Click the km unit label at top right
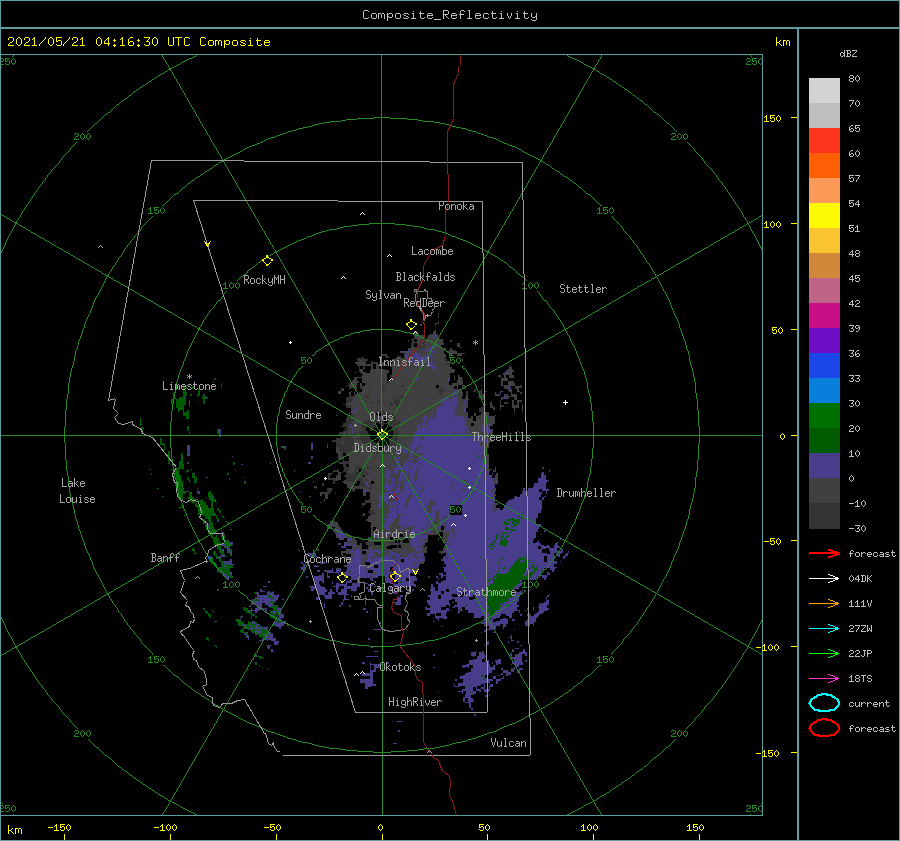This screenshot has width=900, height=841. 783,42
